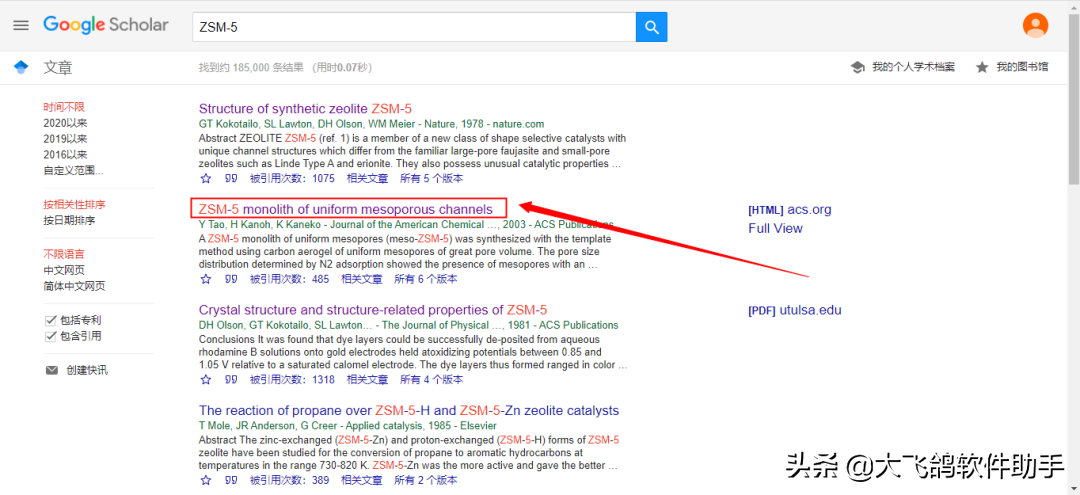Uncheck the 包括专利 checkbox
The image size is (1080, 495).
[50, 321]
